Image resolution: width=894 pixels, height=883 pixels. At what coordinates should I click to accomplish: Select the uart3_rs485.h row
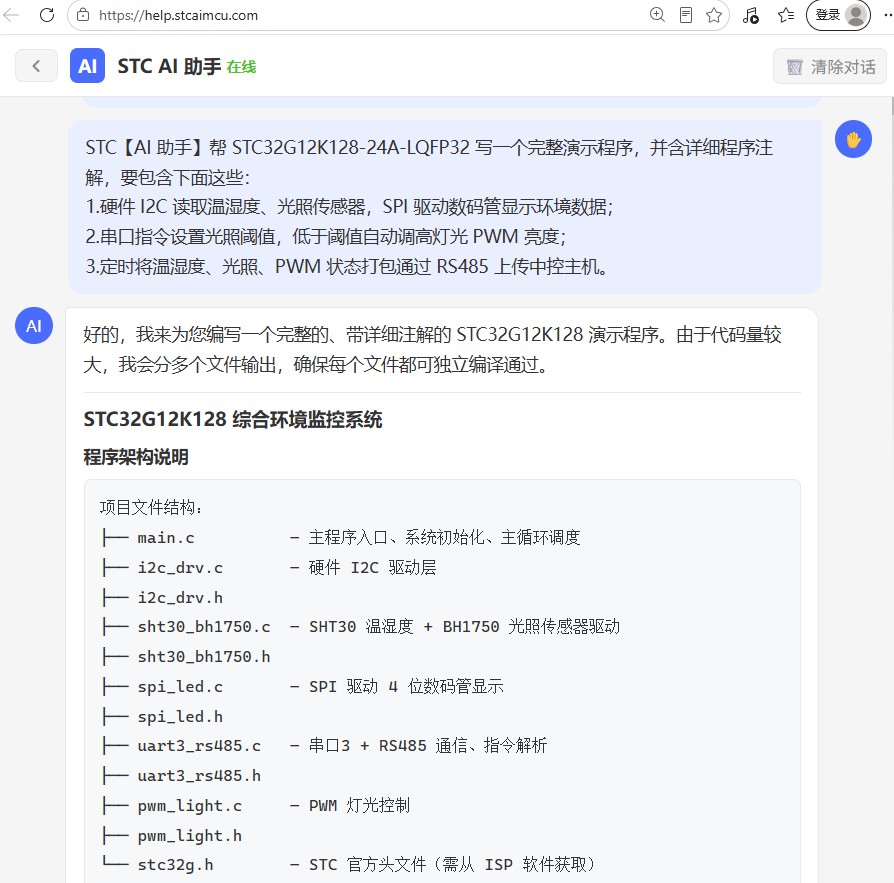181,776
